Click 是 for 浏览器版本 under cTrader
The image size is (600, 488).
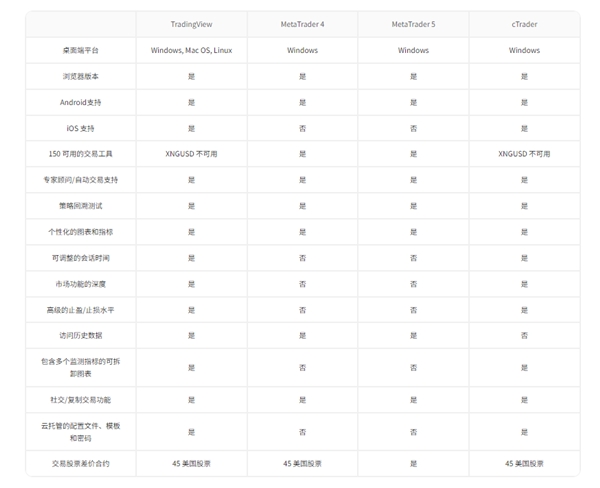tap(524, 77)
